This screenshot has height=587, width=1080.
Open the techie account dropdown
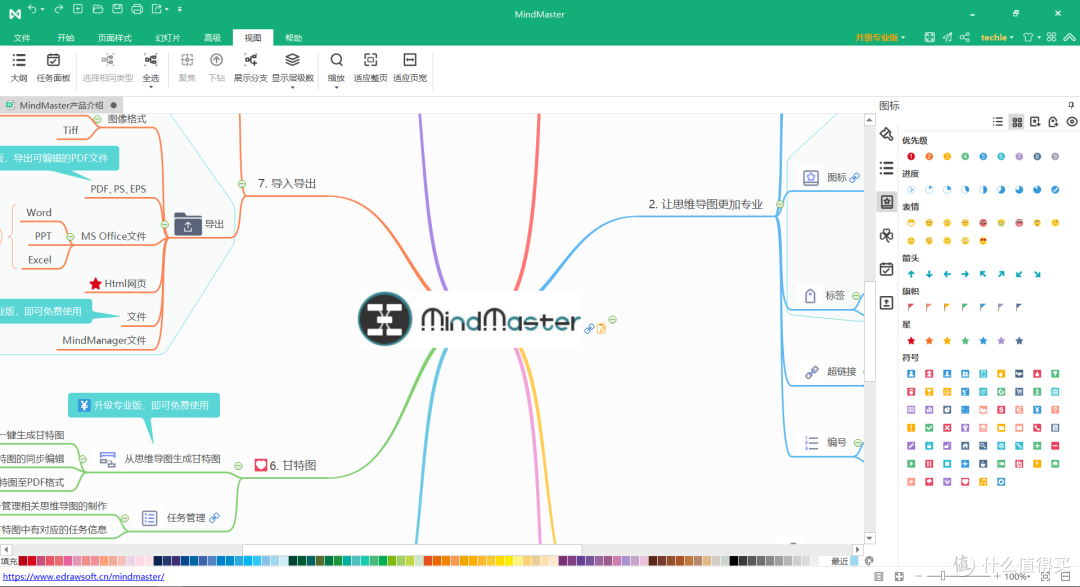tap(997, 37)
